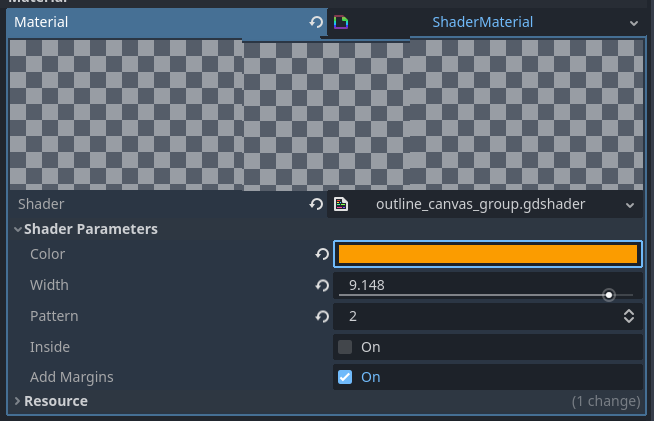Reset the Color shader parameter

click(x=322, y=254)
